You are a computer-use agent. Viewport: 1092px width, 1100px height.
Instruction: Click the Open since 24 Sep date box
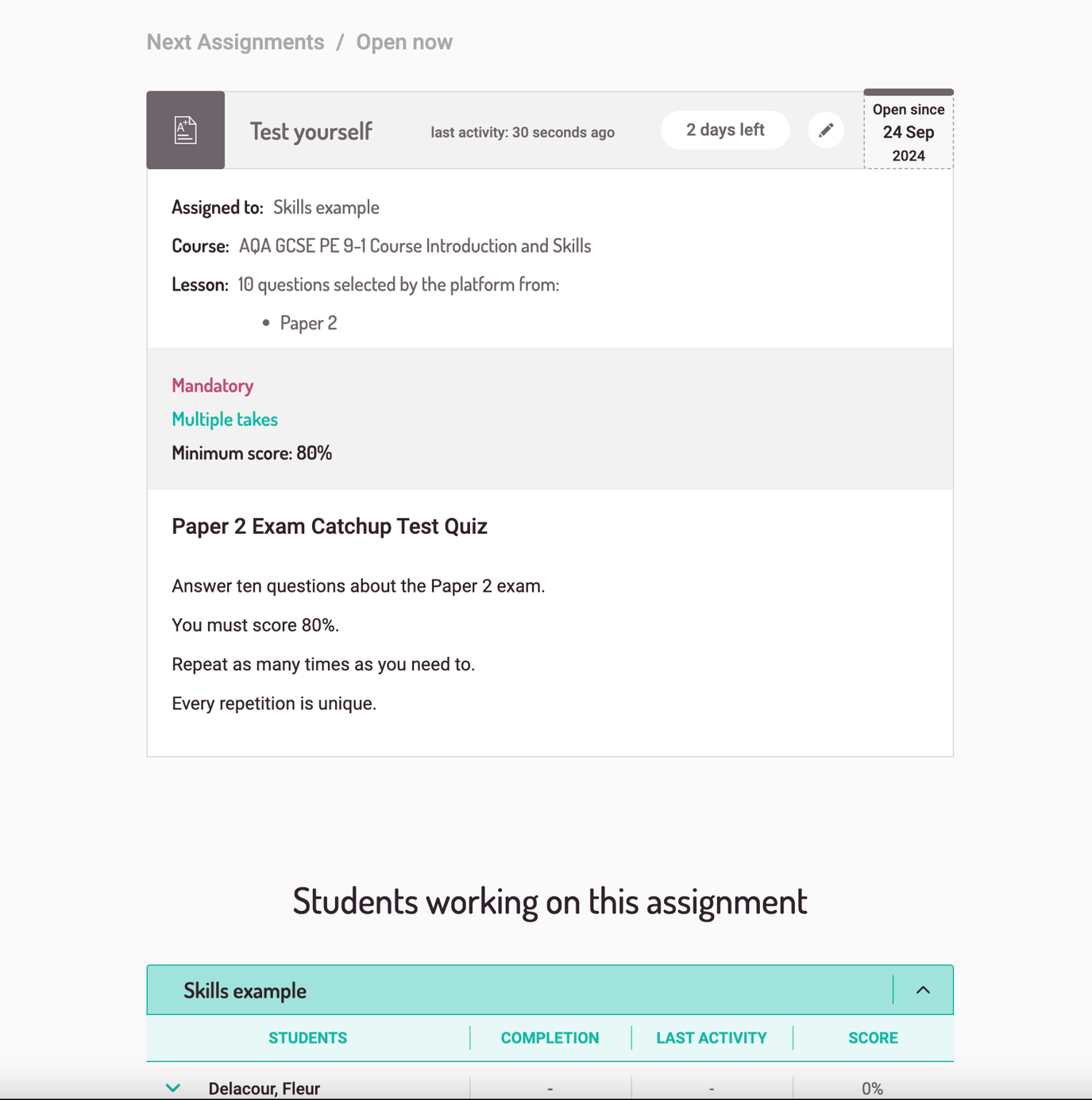coord(908,133)
